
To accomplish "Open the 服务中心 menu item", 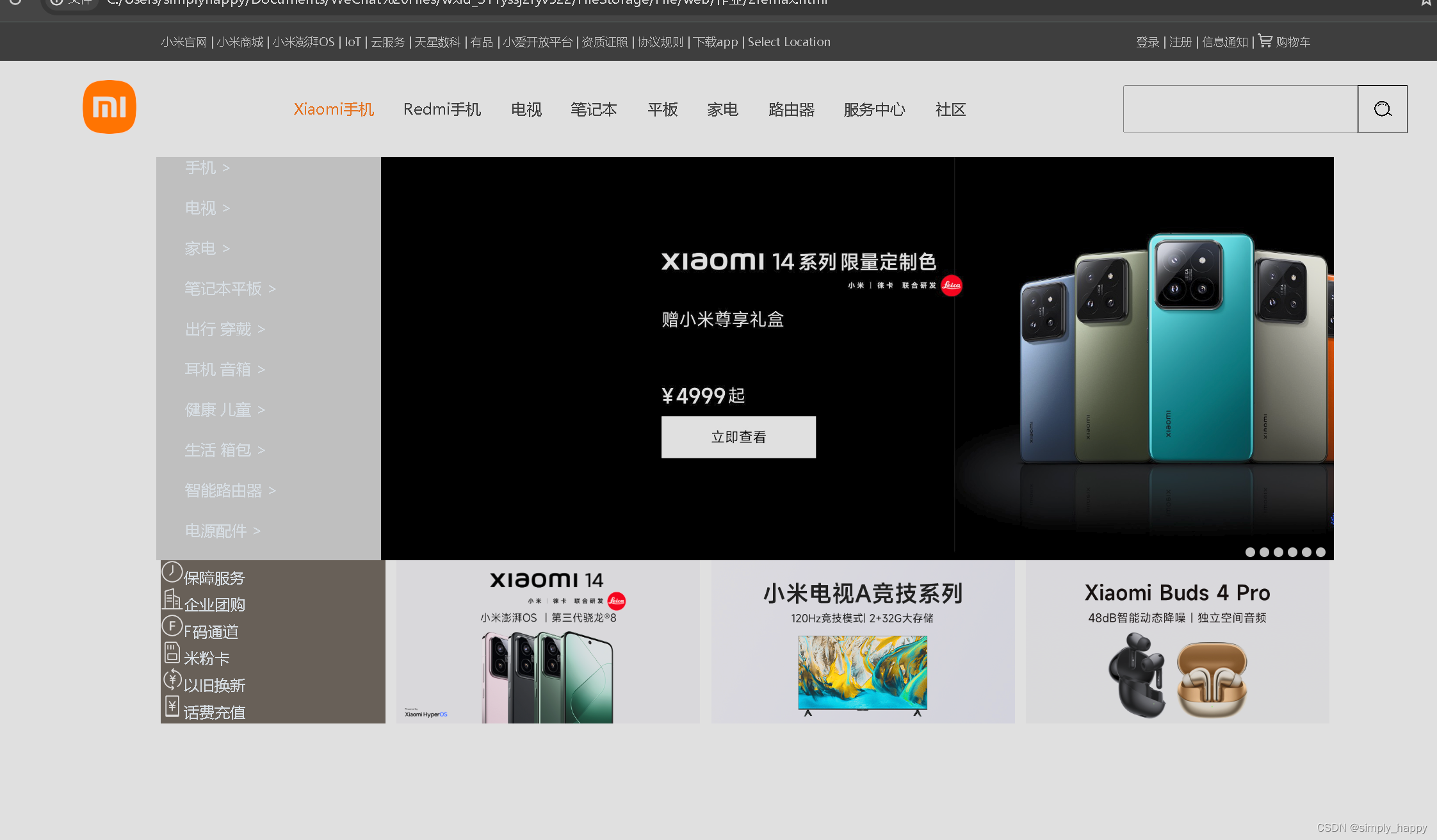I will [x=874, y=109].
